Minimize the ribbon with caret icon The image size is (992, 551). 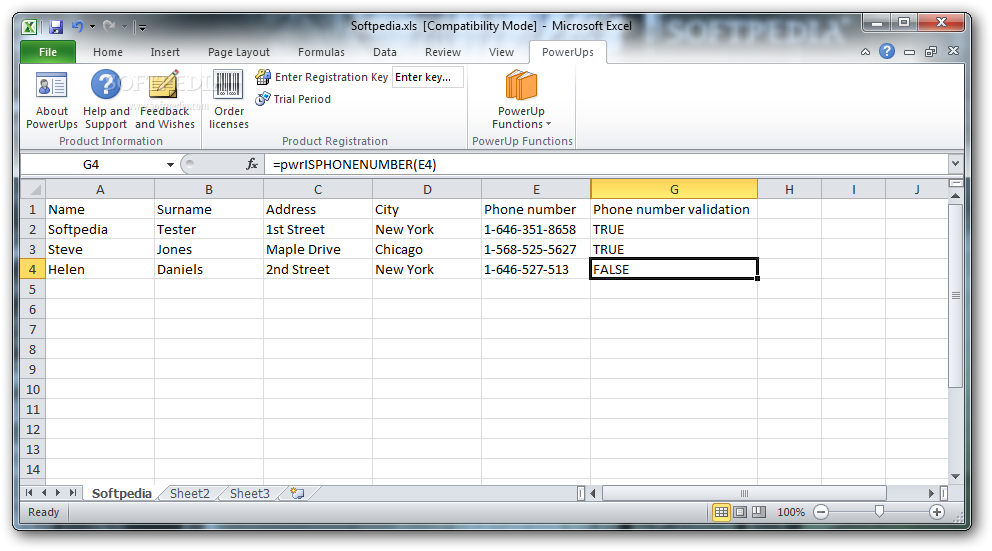(x=865, y=52)
